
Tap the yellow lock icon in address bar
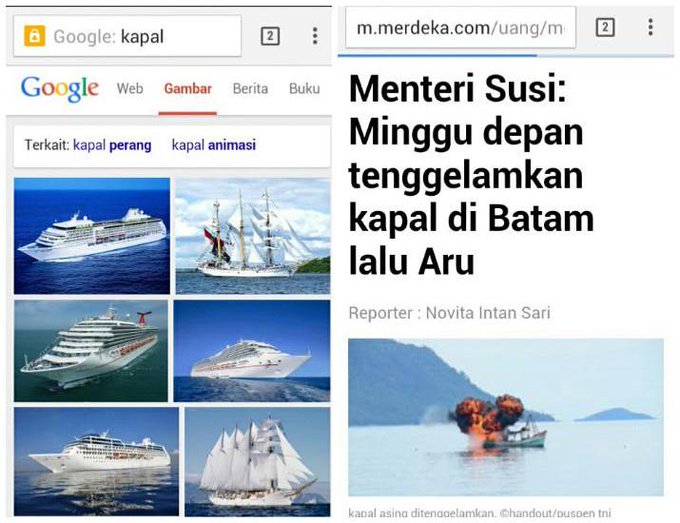[x=35, y=36]
